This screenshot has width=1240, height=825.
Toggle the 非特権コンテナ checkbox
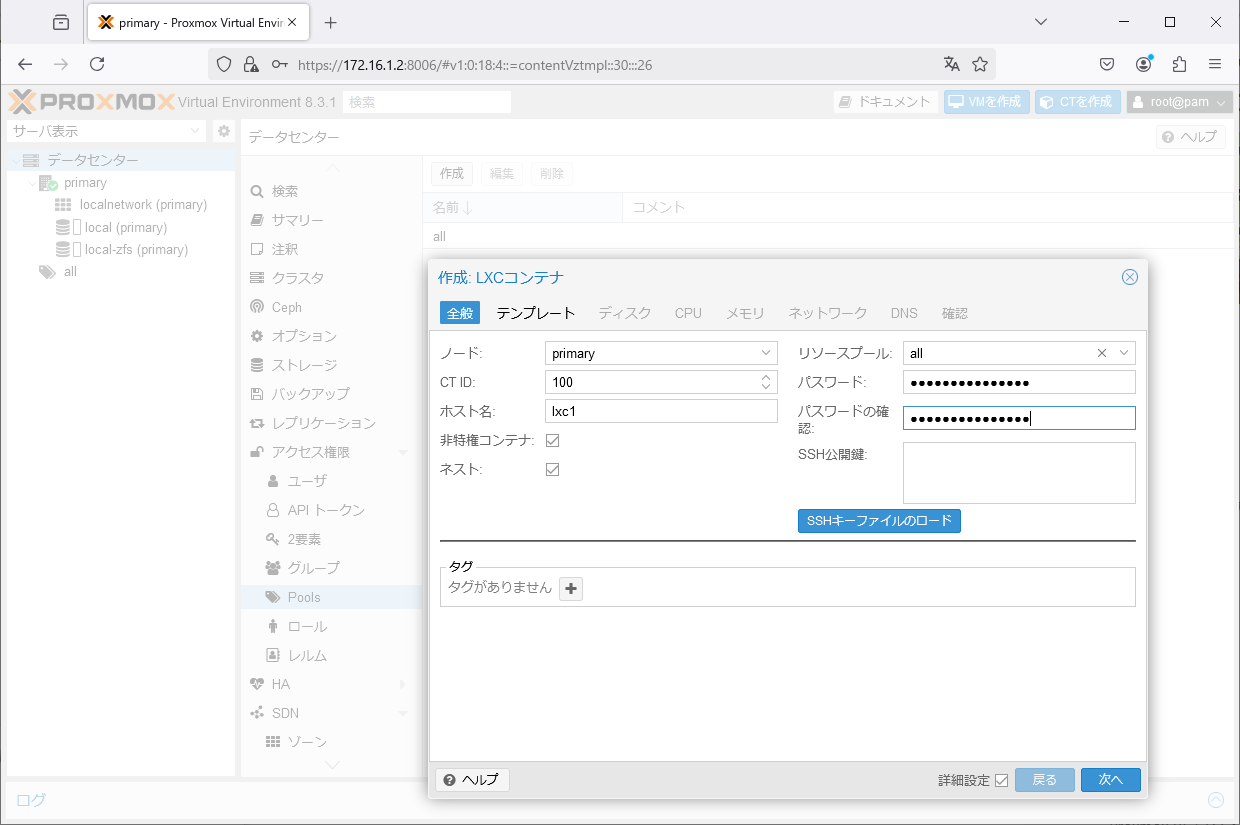pos(552,440)
